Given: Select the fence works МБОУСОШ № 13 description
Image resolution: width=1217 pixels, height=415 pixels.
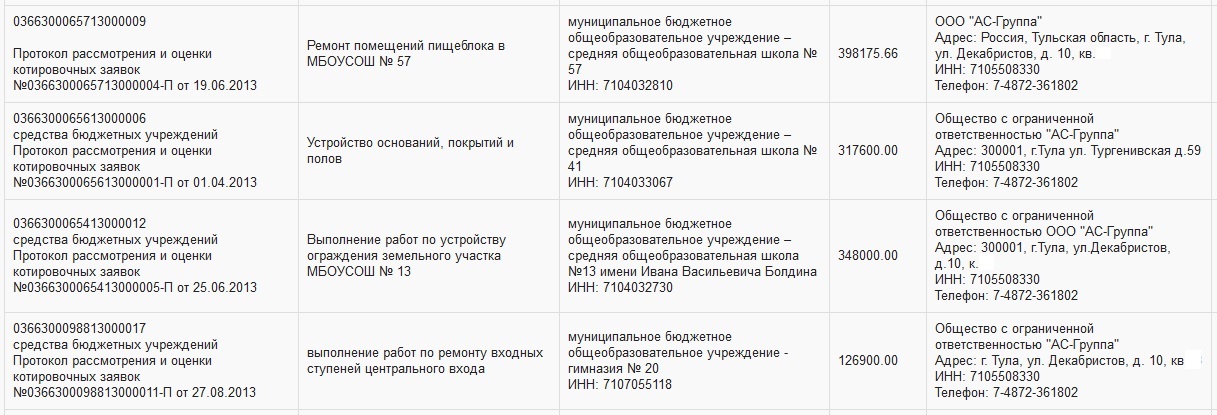Looking at the screenshot, I should click(x=405, y=256).
